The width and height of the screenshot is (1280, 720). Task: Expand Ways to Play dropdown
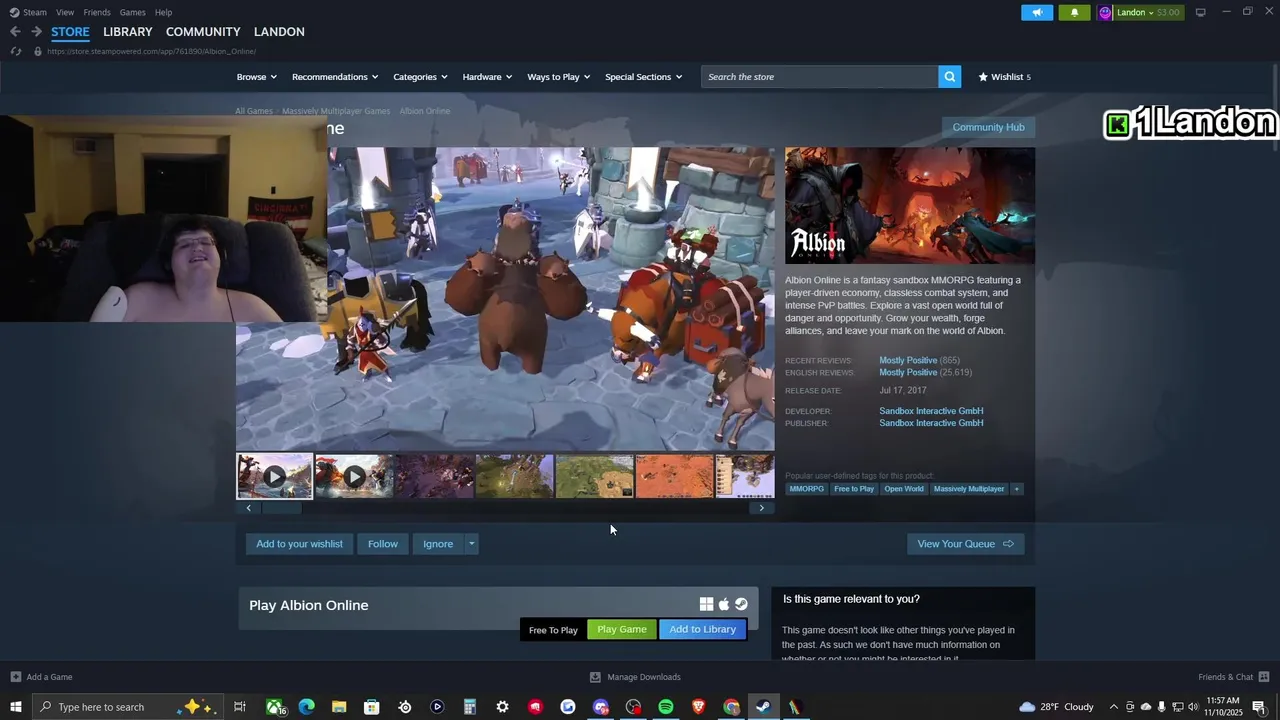click(x=559, y=77)
